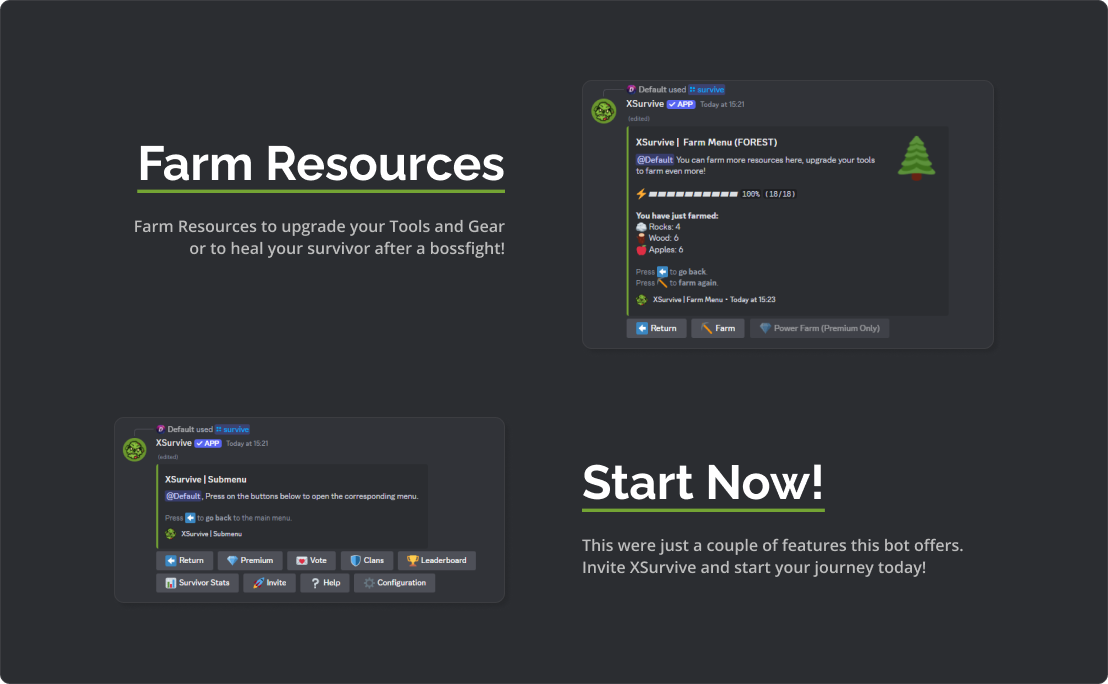Click the @Default mention in Farm Menu embed

click(655, 159)
